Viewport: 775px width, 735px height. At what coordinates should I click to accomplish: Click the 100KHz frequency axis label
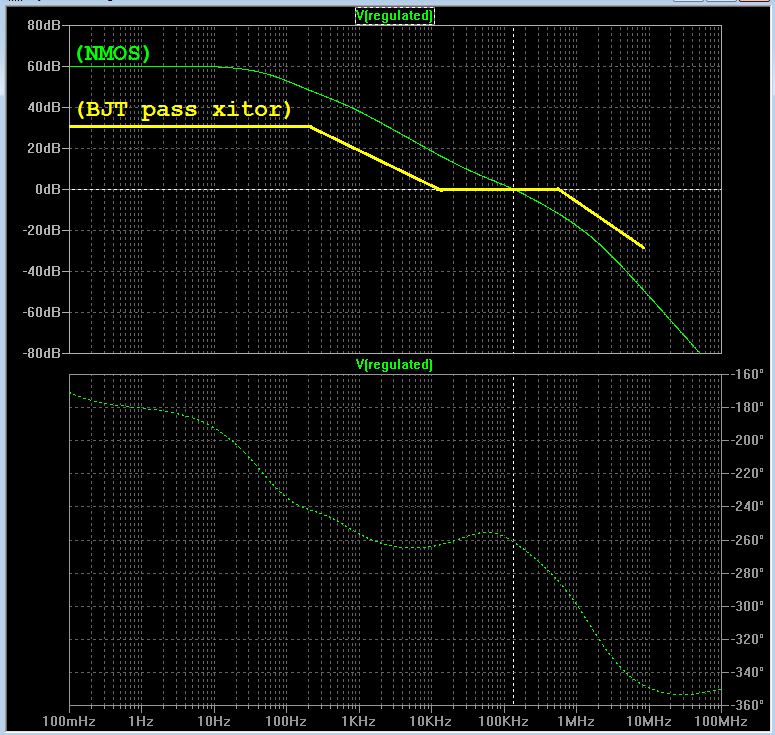[503, 722]
